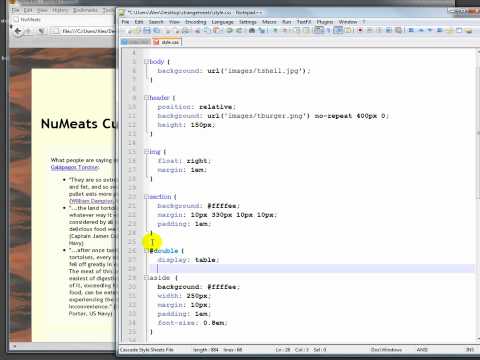The height and width of the screenshot is (360, 480).
Task: Open the TextFX menu
Action: click(x=304, y=22)
